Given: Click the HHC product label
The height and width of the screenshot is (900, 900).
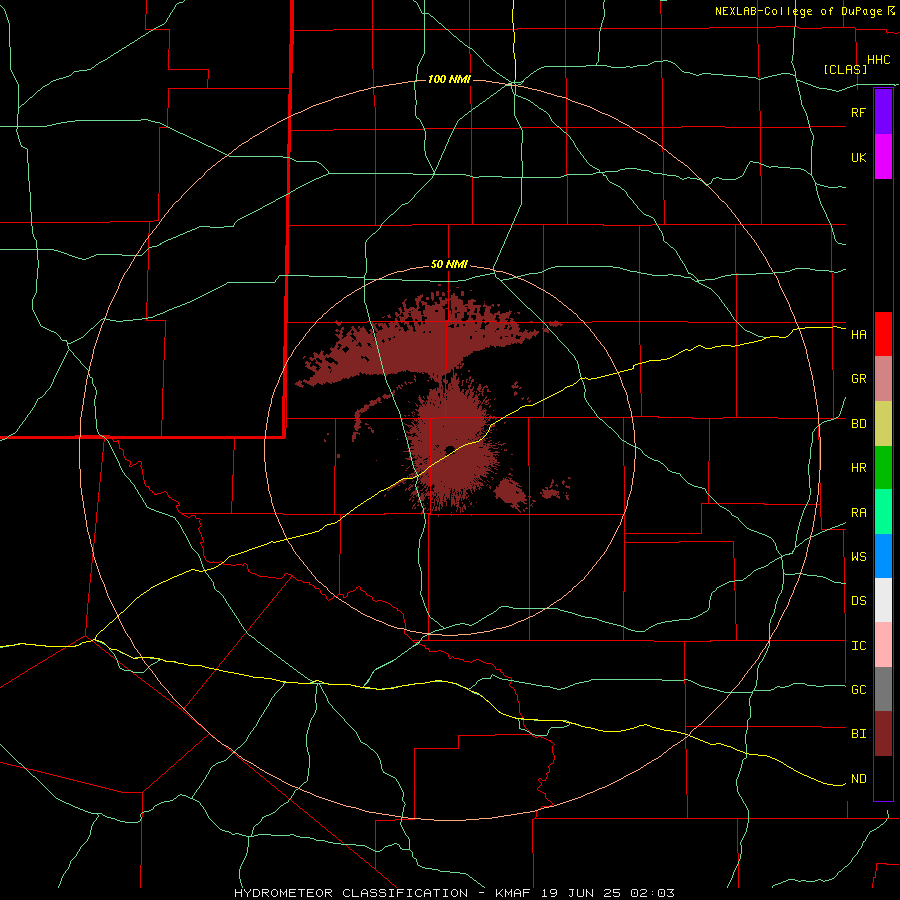Looking at the screenshot, I should coord(878,60).
